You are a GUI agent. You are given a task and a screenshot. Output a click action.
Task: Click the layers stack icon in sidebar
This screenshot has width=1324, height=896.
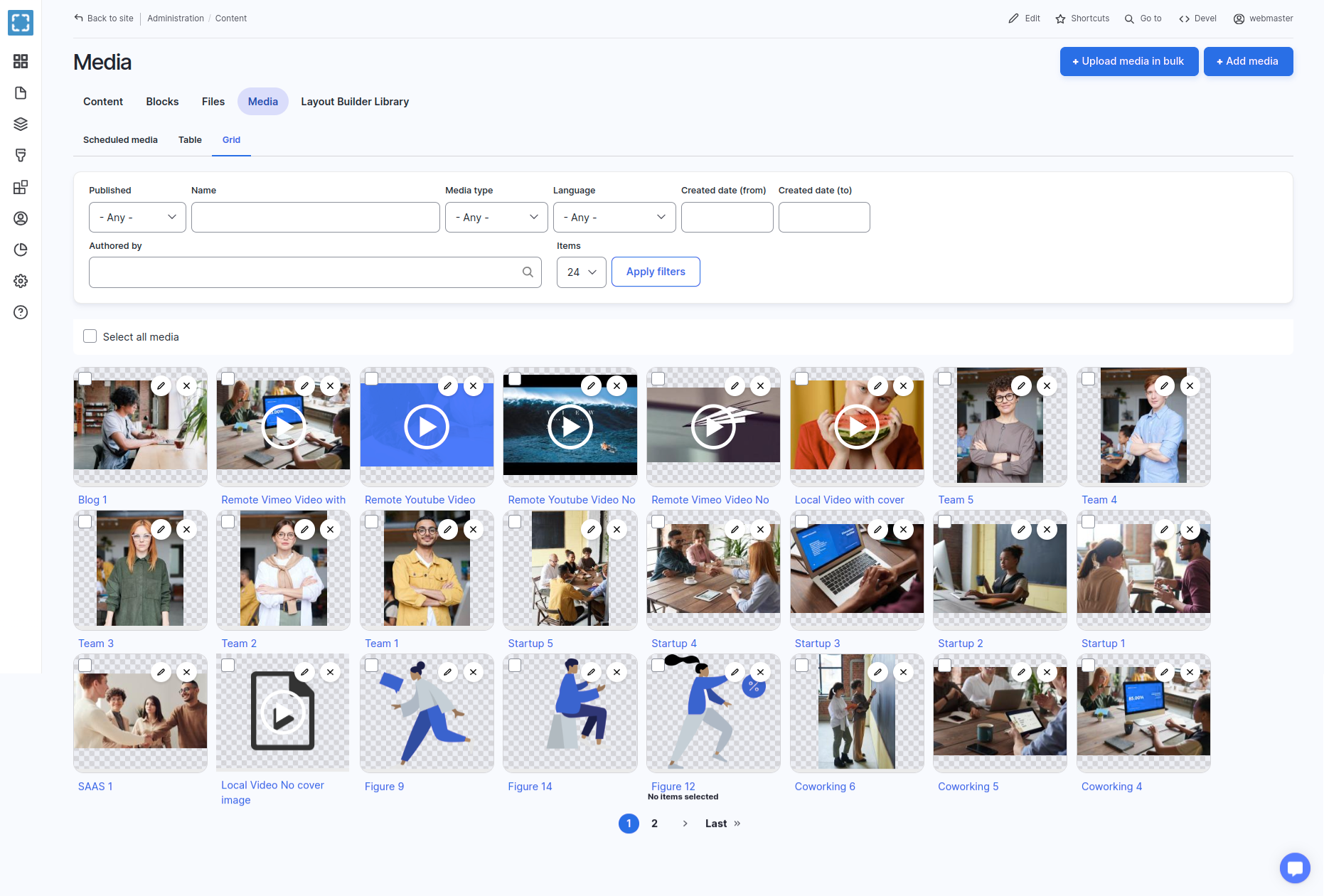click(21, 124)
